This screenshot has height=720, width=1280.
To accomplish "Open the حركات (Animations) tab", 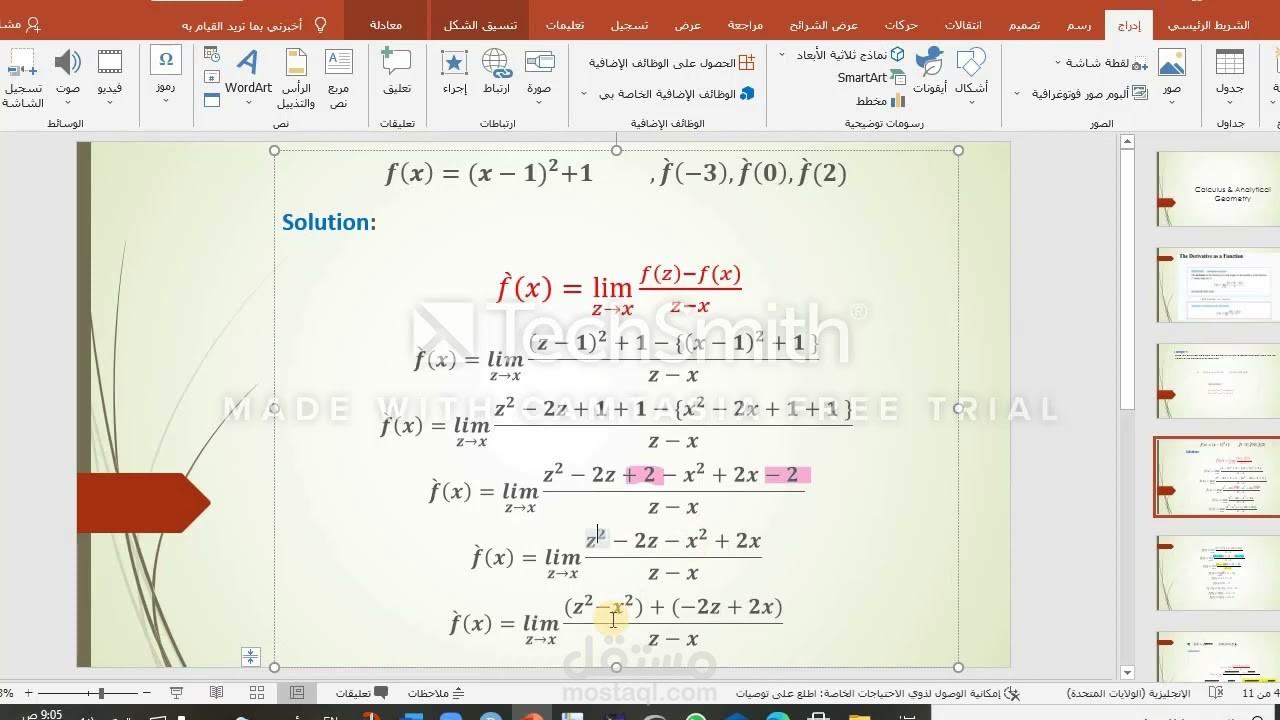I will 901,25.
